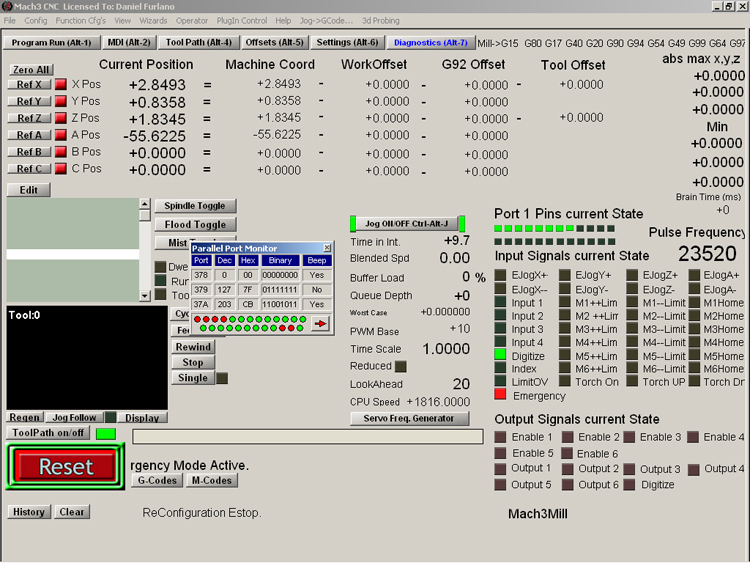The width and height of the screenshot is (750, 563).
Task: Open the PlugIn Control menu
Action: pos(242,21)
